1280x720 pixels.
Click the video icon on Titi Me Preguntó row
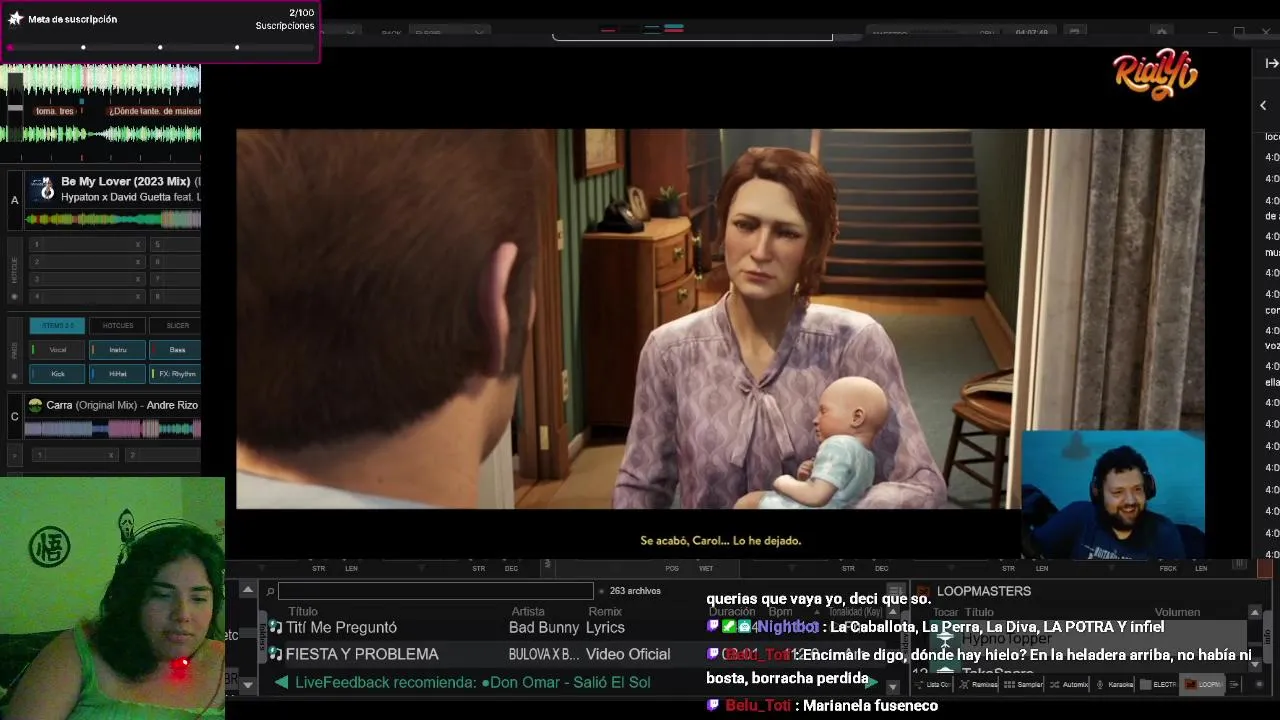point(275,627)
